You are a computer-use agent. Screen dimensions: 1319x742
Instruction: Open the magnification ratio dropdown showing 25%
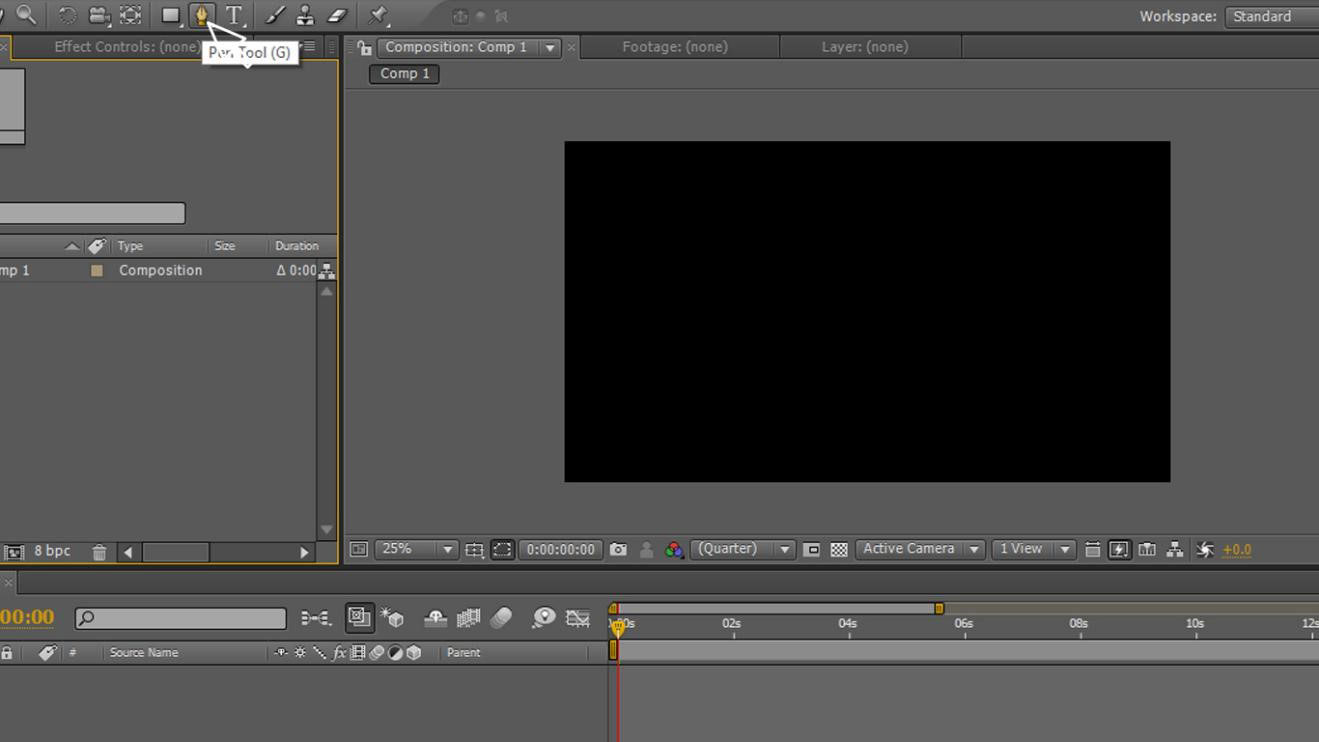[415, 548]
